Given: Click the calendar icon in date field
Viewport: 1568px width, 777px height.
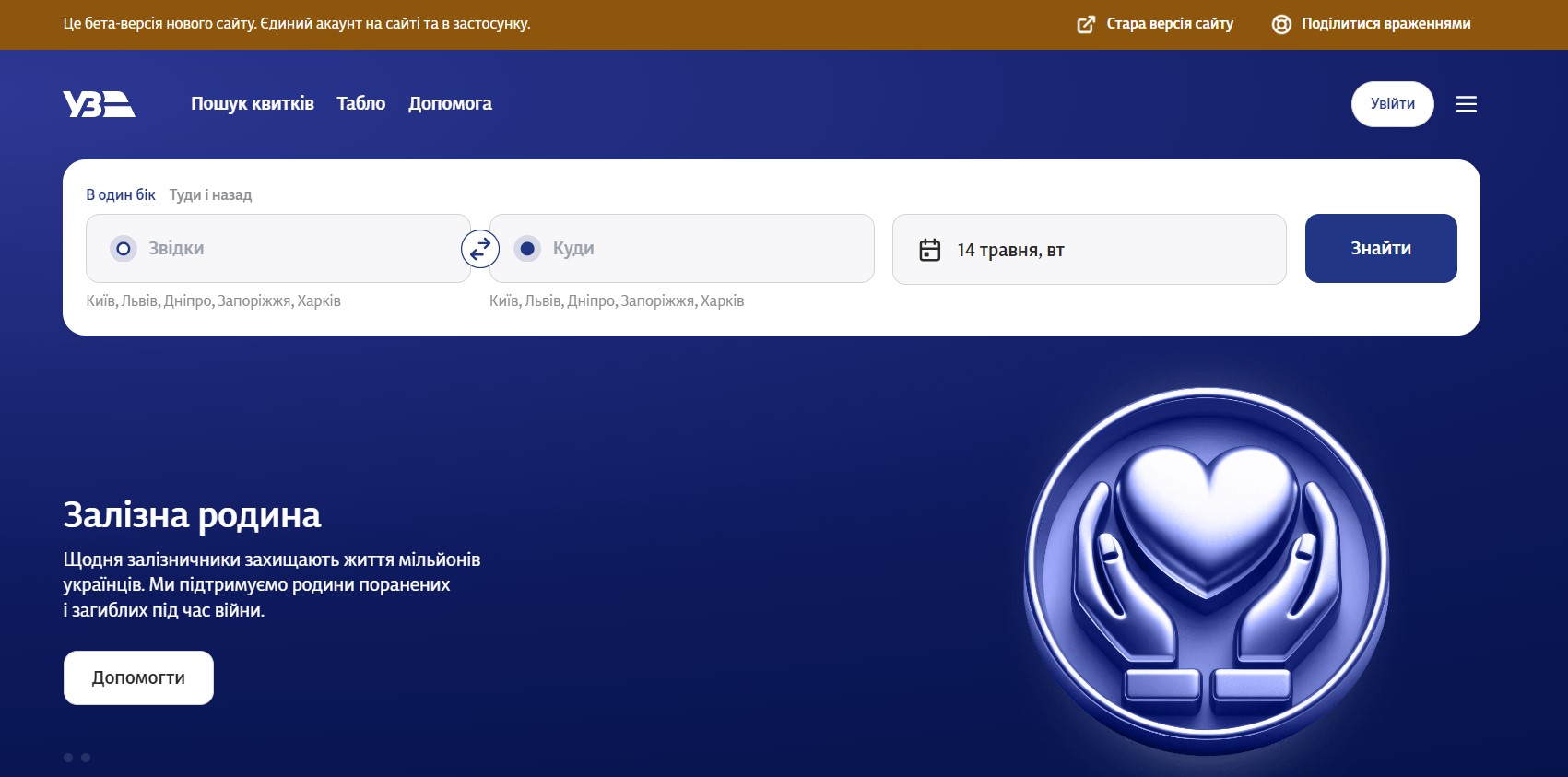Looking at the screenshot, I should pos(930,250).
